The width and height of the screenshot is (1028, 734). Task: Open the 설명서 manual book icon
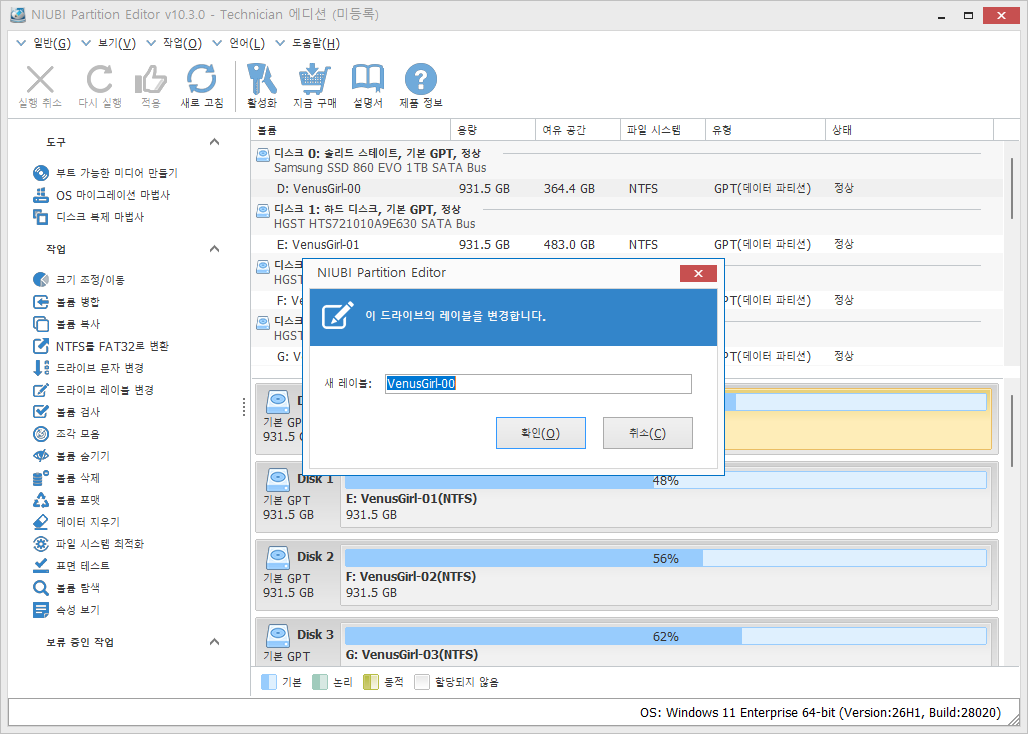[x=367, y=79]
